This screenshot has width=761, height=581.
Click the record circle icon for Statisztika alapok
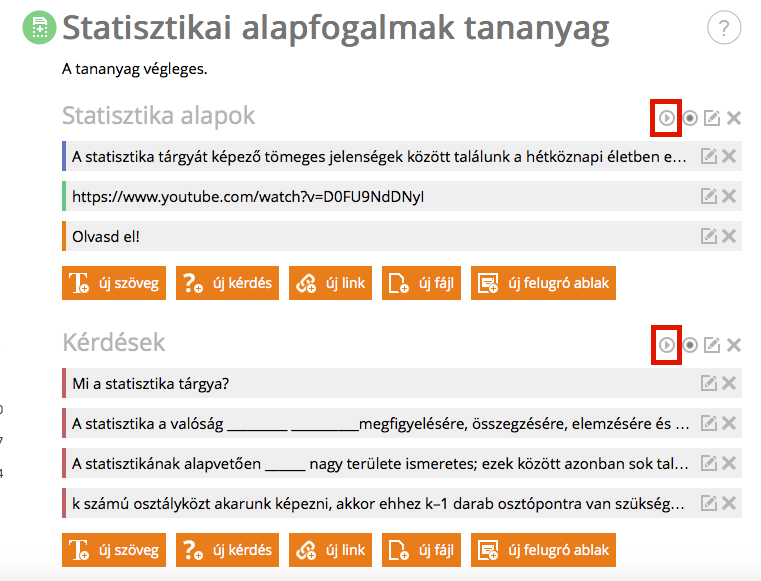click(x=690, y=118)
